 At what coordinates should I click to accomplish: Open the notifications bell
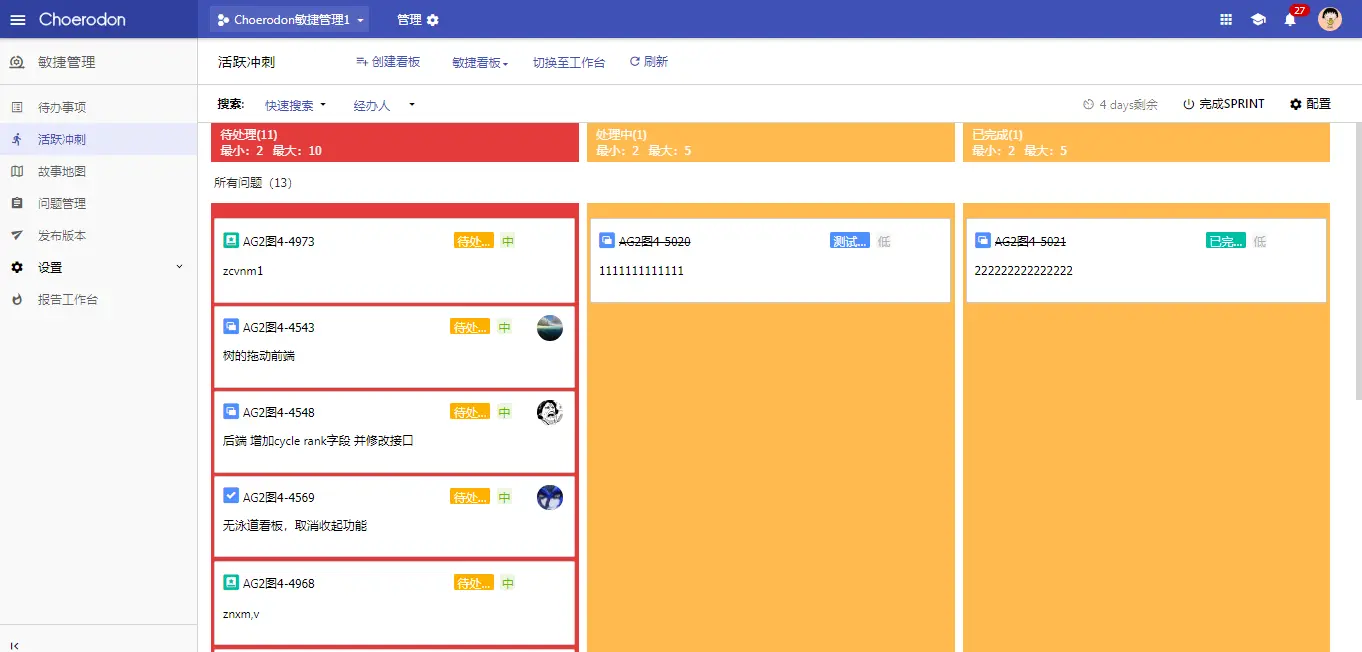[x=1290, y=20]
